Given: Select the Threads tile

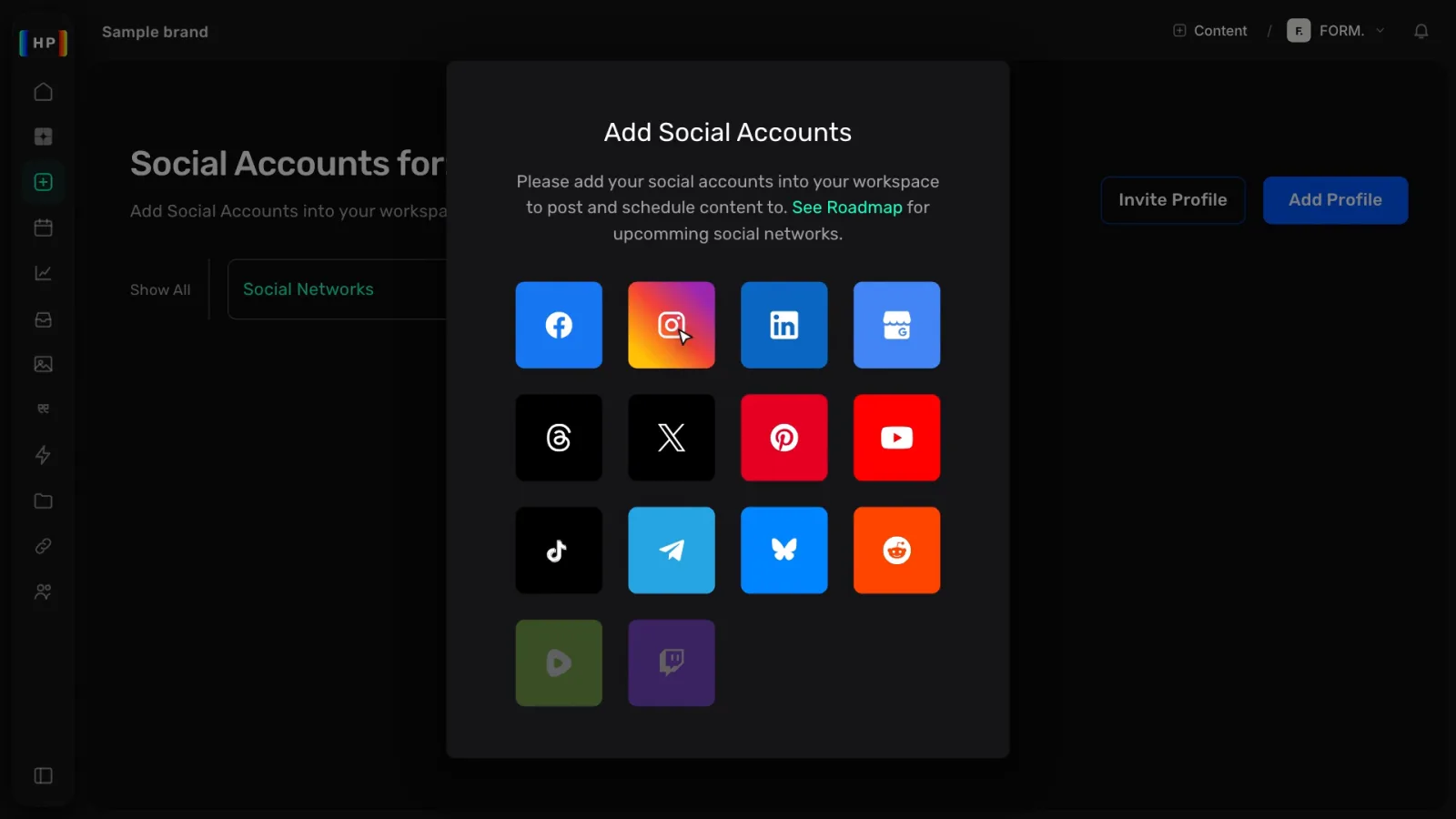Looking at the screenshot, I should (559, 438).
